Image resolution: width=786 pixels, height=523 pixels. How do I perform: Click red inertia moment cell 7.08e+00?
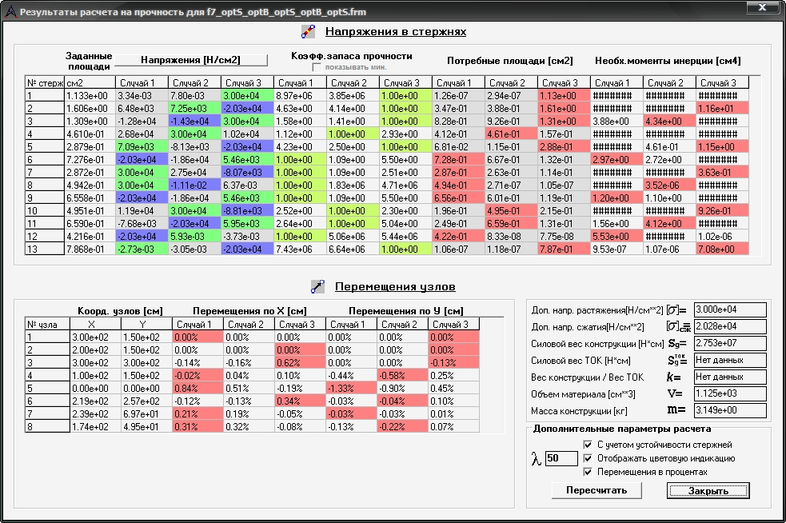pyautogui.click(x=722, y=249)
